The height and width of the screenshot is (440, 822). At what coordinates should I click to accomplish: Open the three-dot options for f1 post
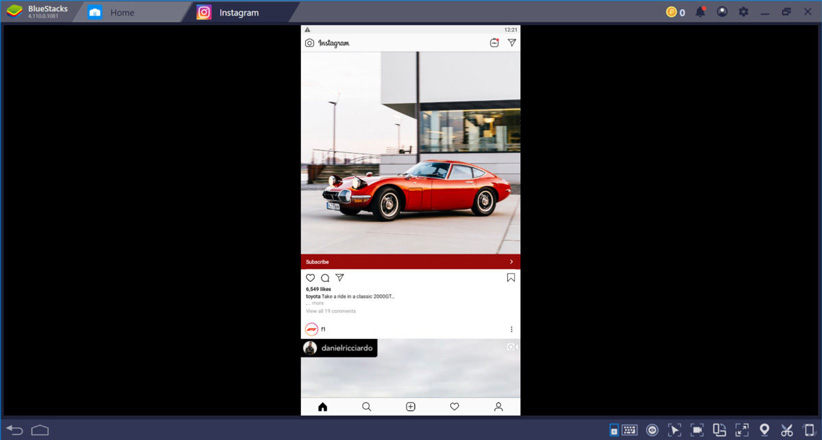[x=511, y=329]
